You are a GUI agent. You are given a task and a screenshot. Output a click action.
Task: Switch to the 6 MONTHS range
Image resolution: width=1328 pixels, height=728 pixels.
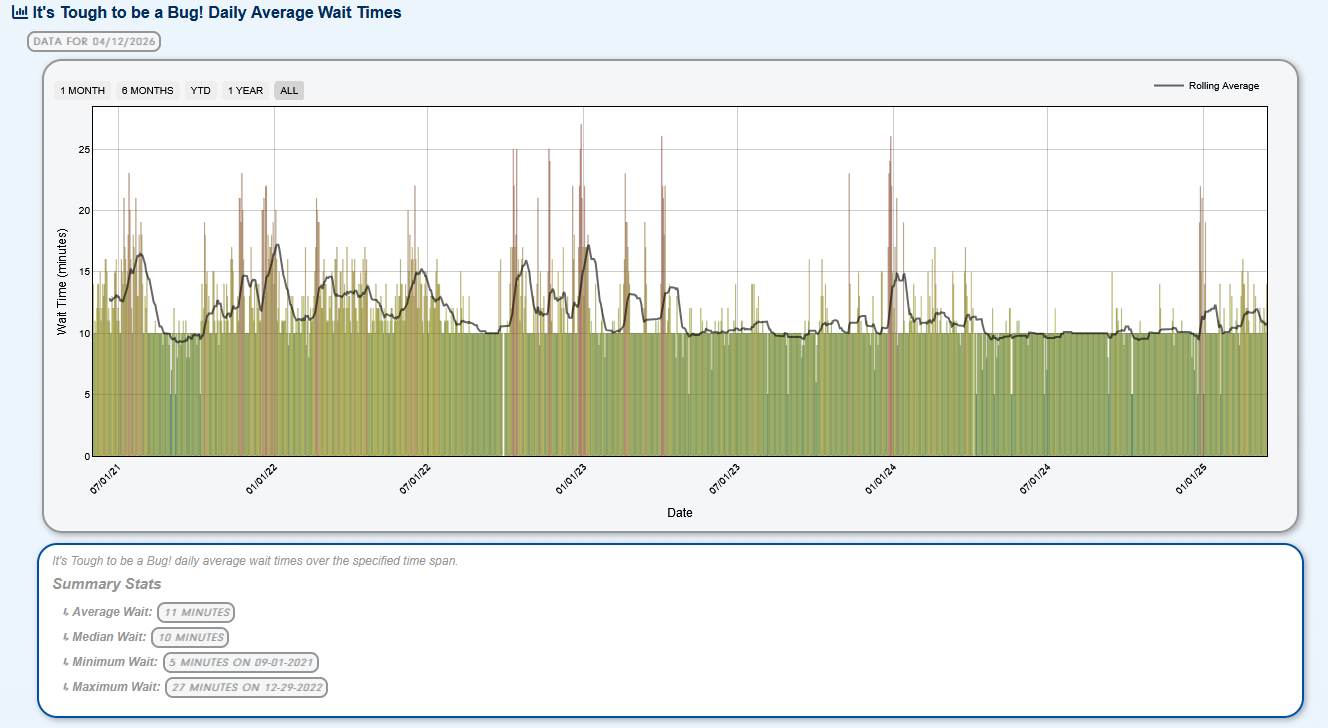point(147,91)
